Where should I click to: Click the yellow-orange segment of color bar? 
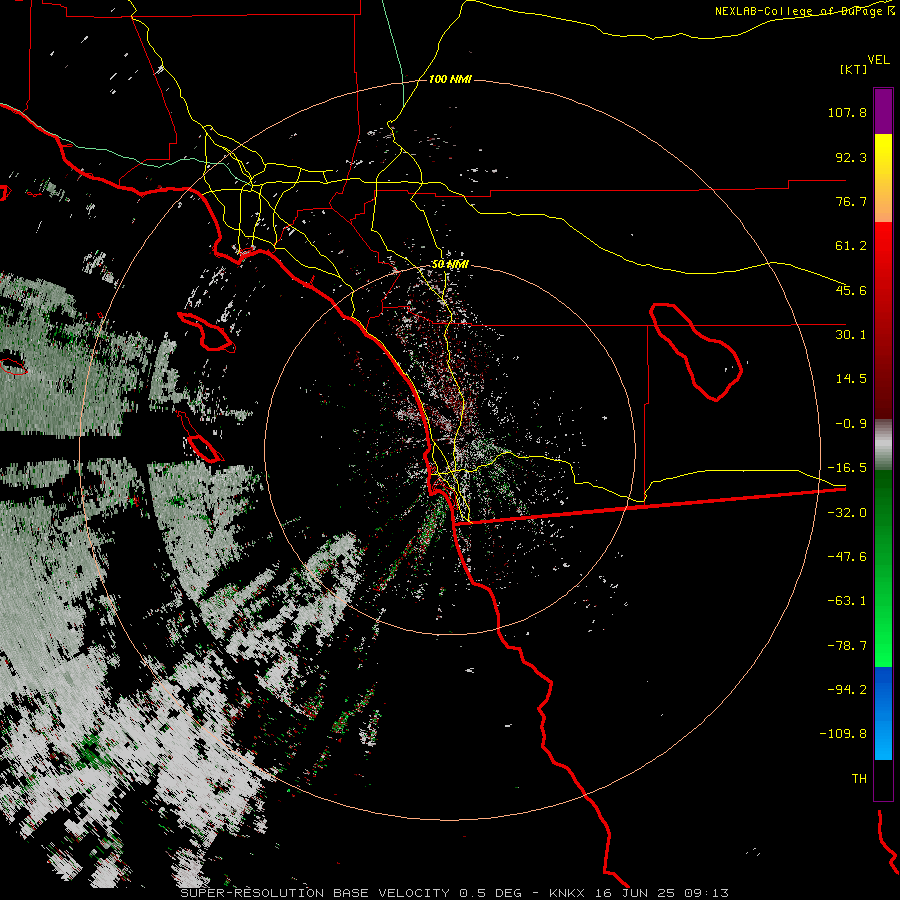(x=883, y=178)
